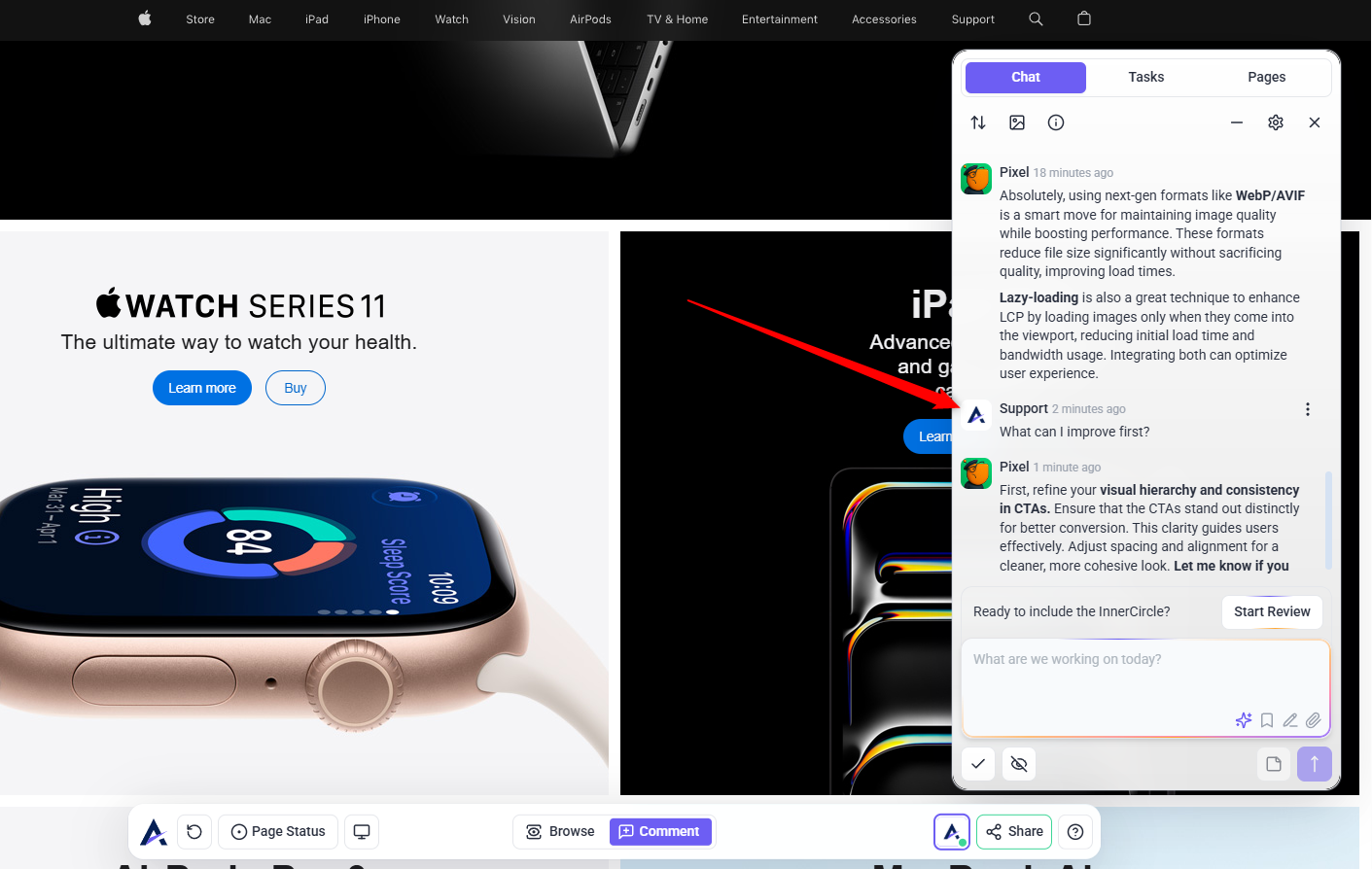This screenshot has height=869, width=1372.
Task: Open the Page Status dropdown
Action: tap(278, 832)
